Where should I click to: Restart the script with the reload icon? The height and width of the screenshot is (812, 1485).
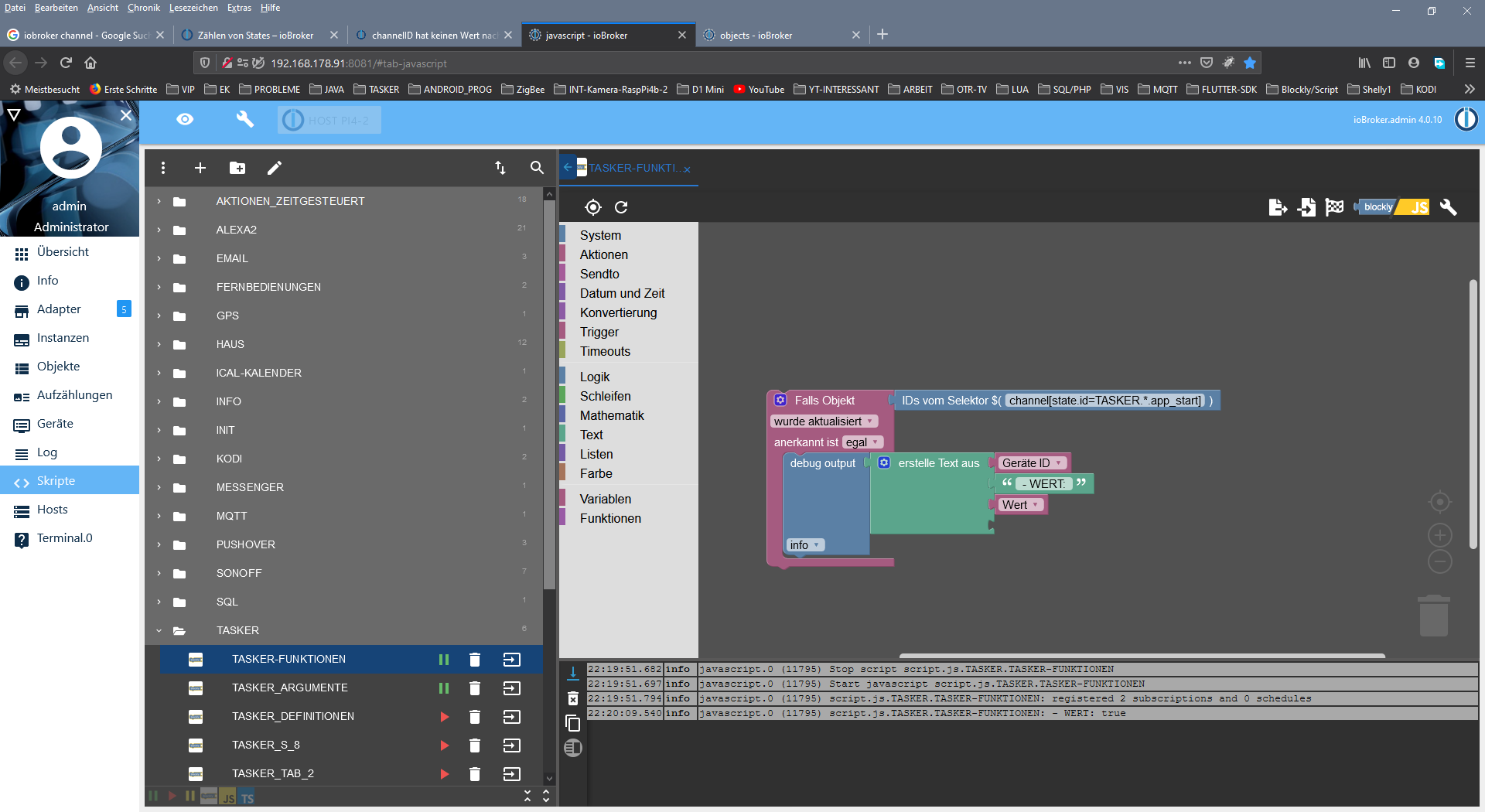pos(621,207)
